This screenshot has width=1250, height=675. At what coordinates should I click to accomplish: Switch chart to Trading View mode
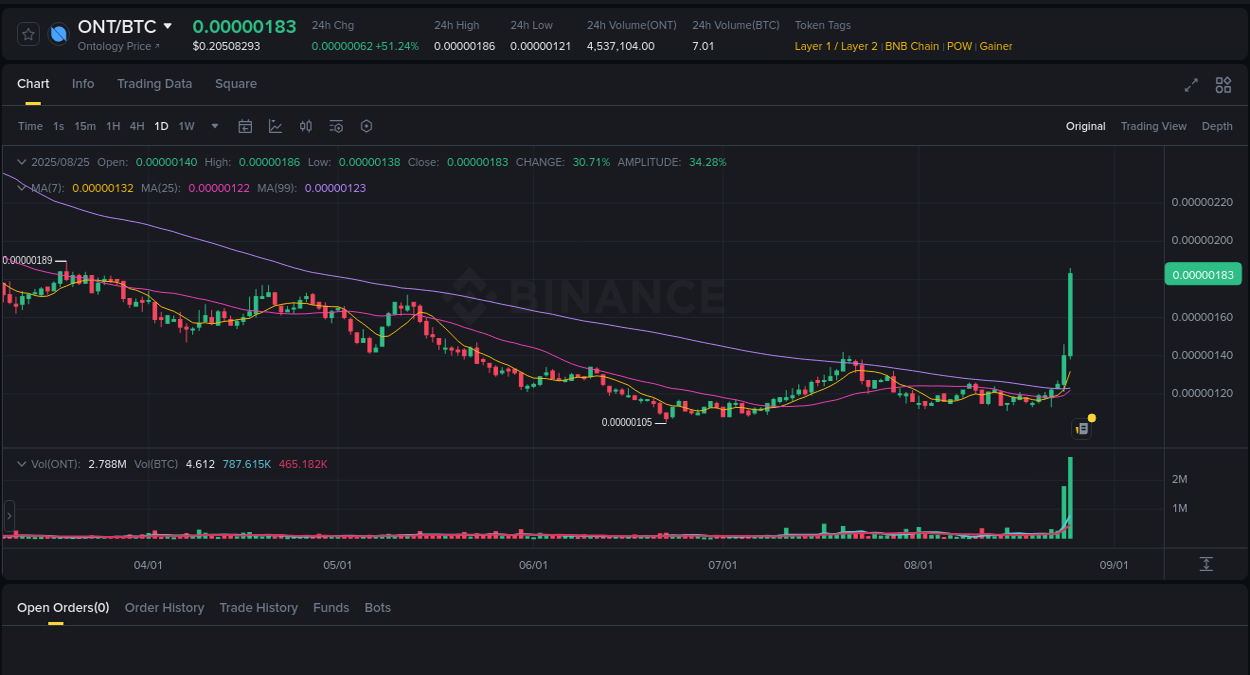1153,126
